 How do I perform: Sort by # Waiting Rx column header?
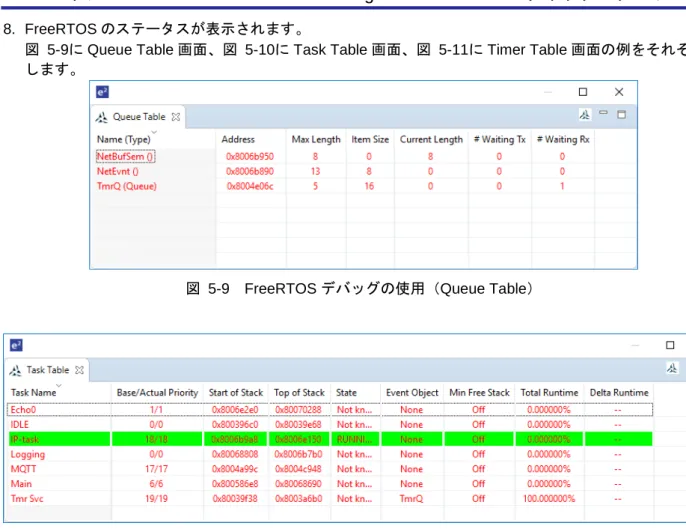coord(563,140)
